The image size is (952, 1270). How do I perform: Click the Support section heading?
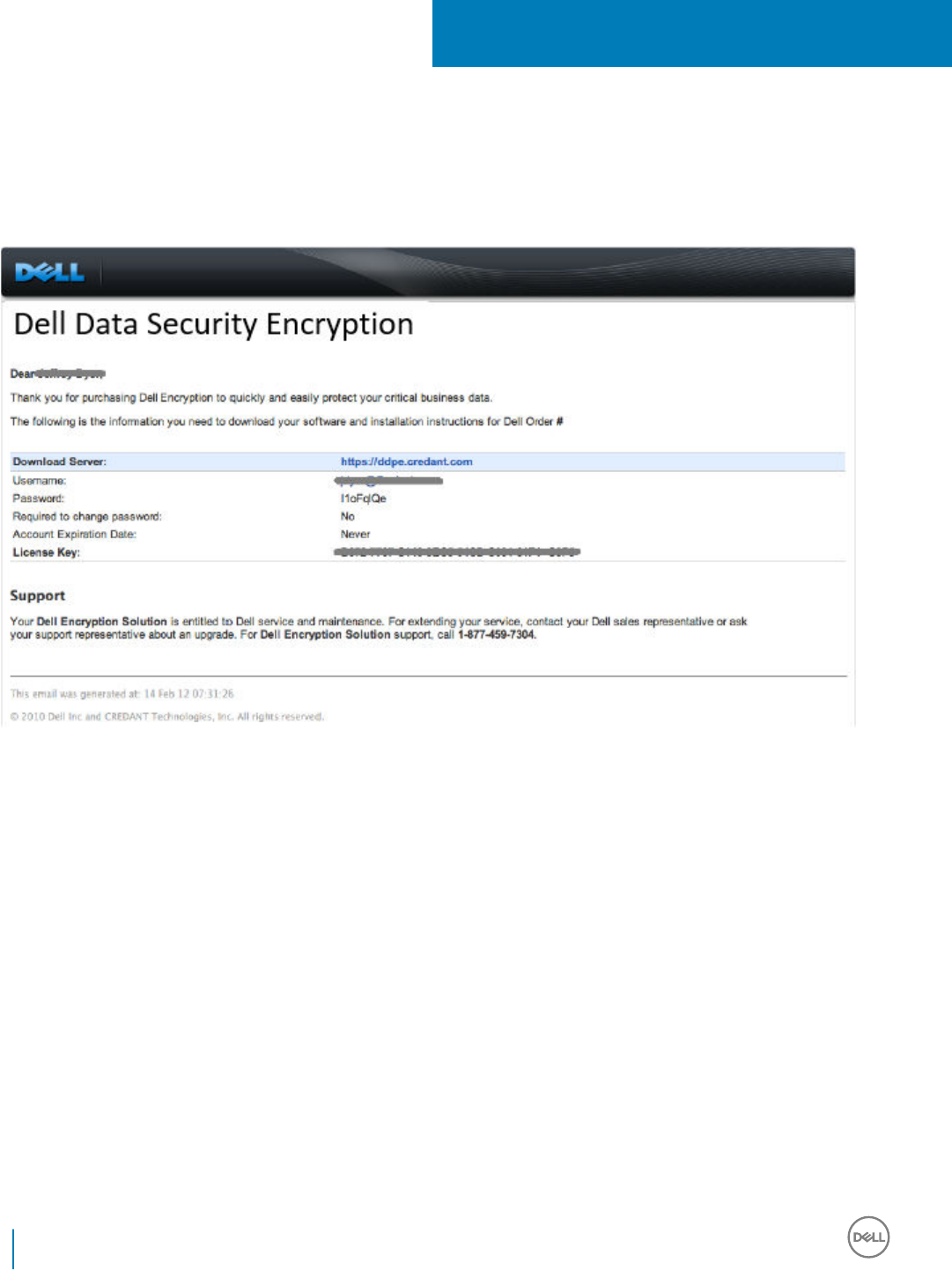(x=38, y=595)
